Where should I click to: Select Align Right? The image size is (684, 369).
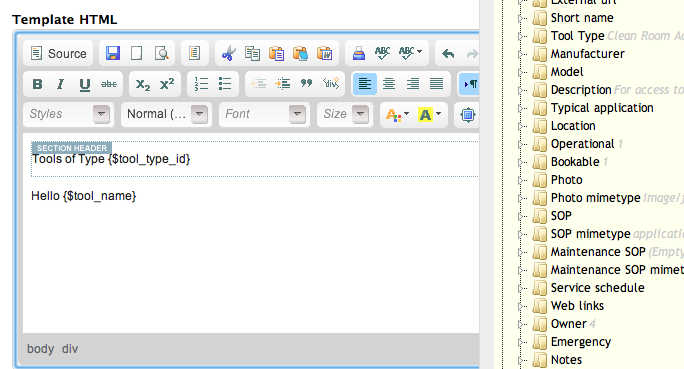tap(413, 84)
